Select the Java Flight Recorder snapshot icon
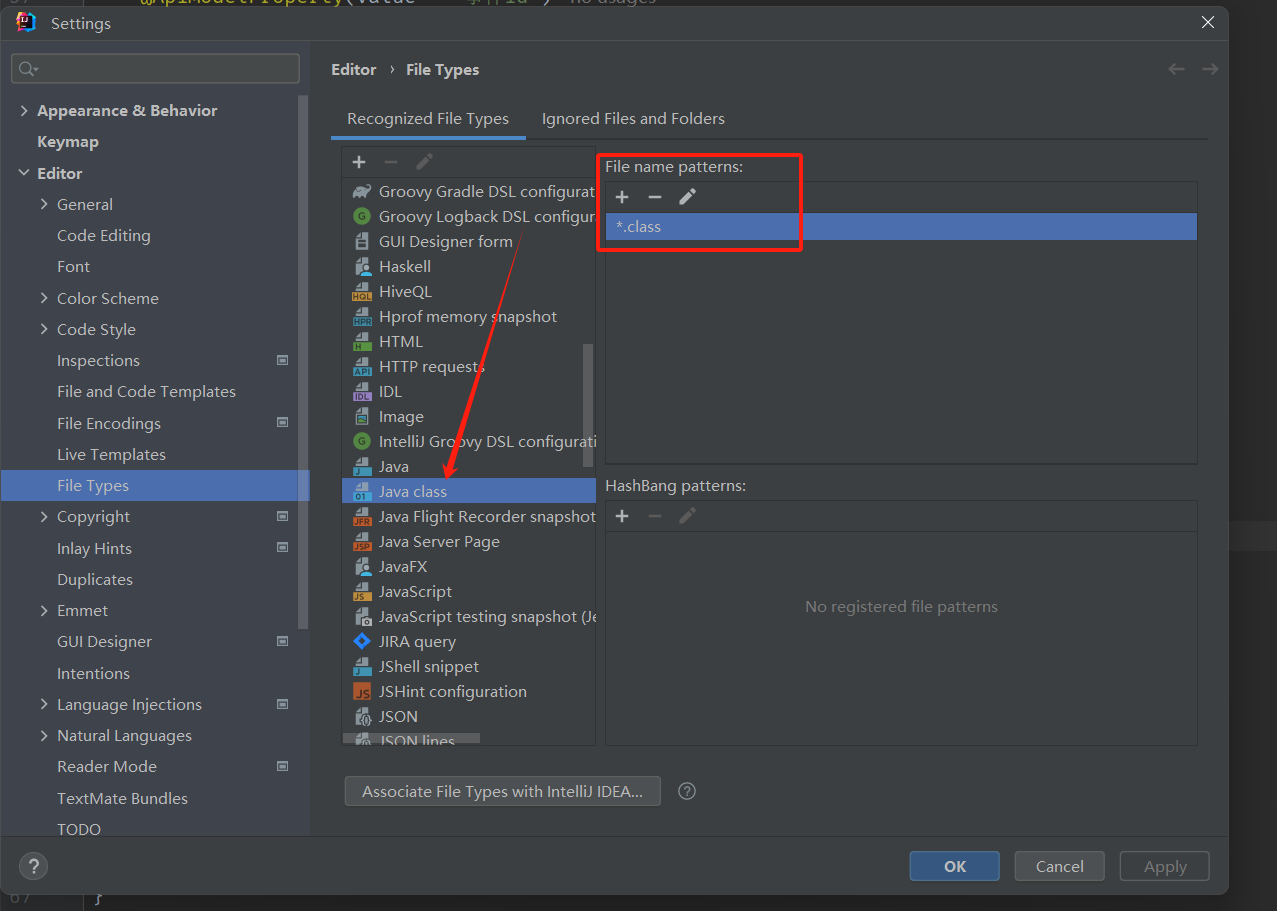The height and width of the screenshot is (911, 1277). coord(362,517)
